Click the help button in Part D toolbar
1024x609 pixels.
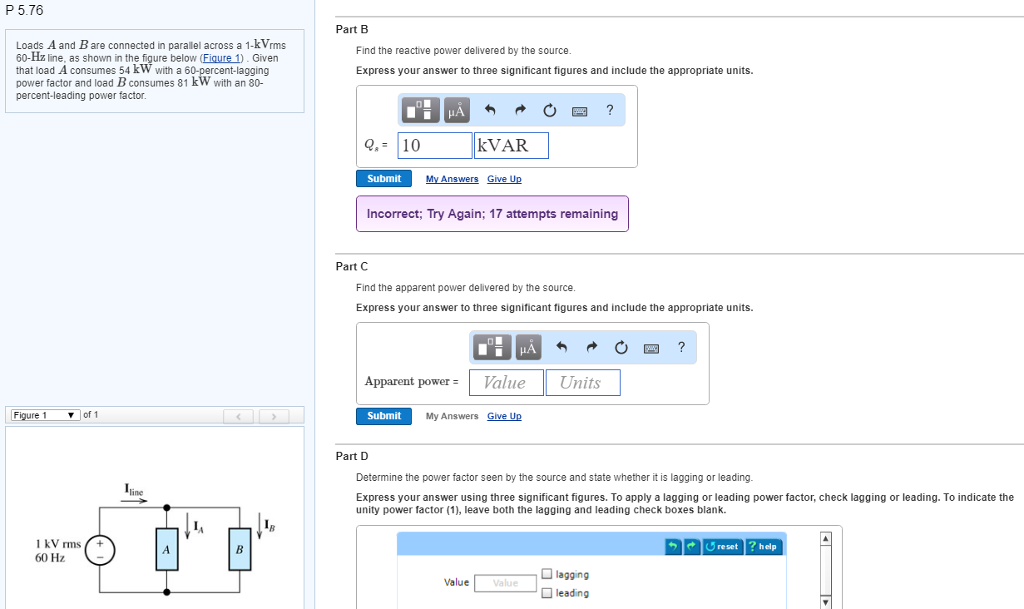pos(764,546)
